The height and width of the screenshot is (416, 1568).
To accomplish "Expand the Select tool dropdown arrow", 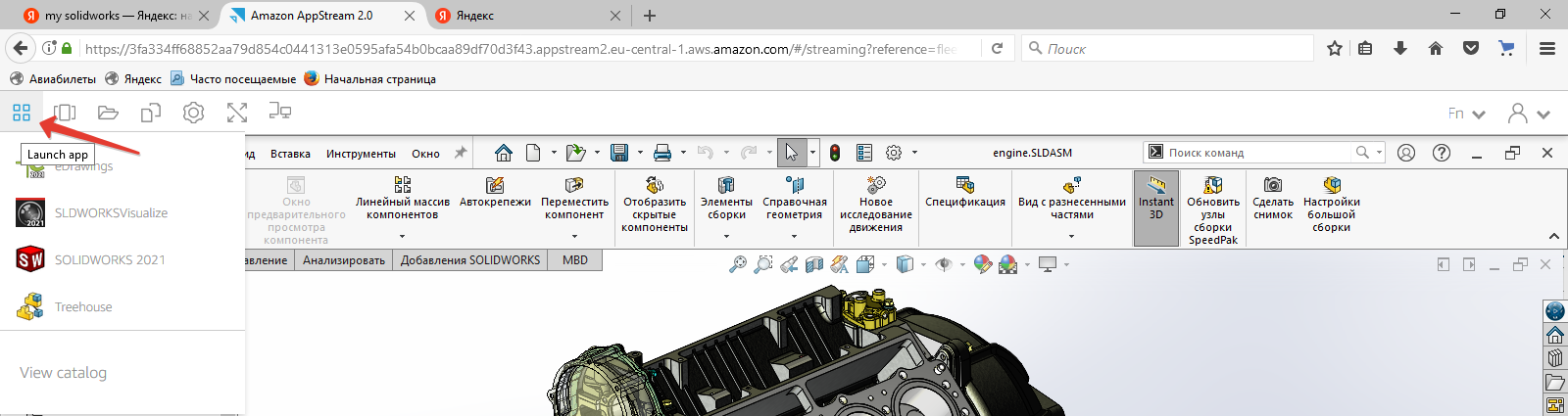I will click(812, 153).
